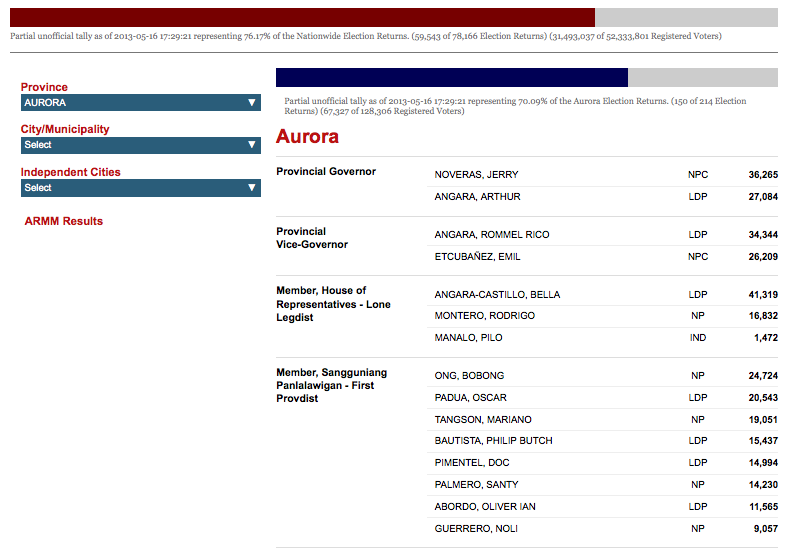790x556 pixels.
Task: Select candidate ANGARA, ARTHUR row
Action: coord(477,197)
